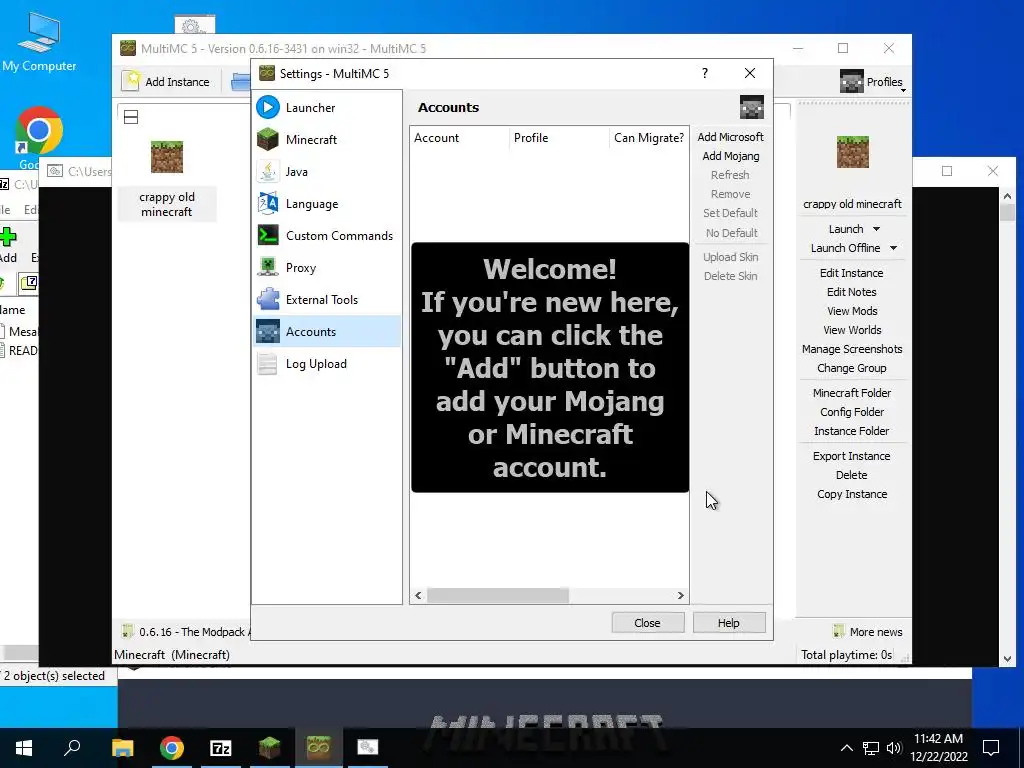The height and width of the screenshot is (768, 1024).
Task: Open the Java settings page
Action: pos(327,171)
